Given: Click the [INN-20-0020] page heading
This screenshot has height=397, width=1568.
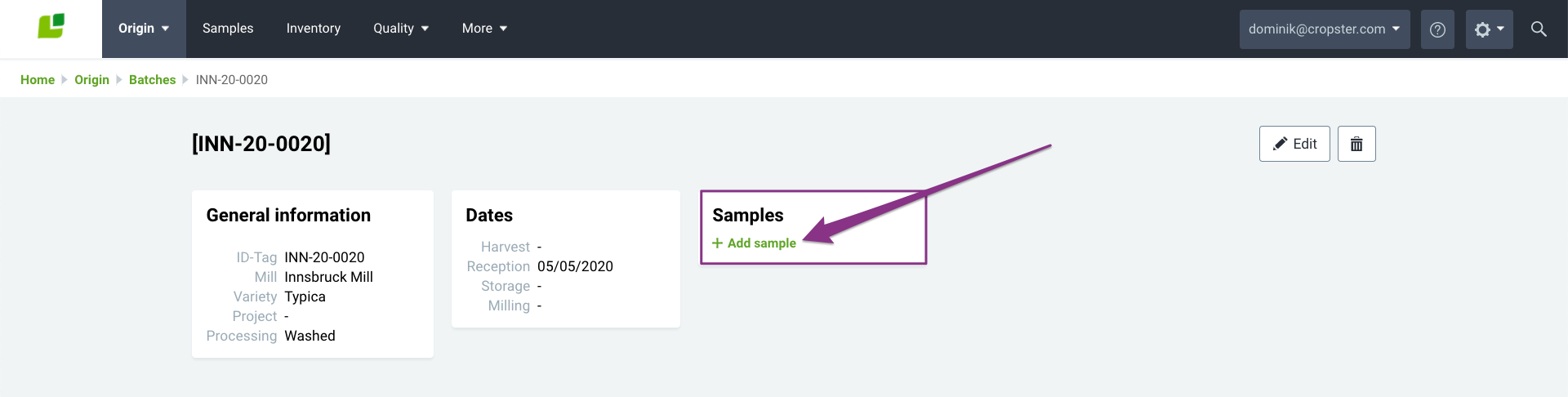Looking at the screenshot, I should click(261, 144).
